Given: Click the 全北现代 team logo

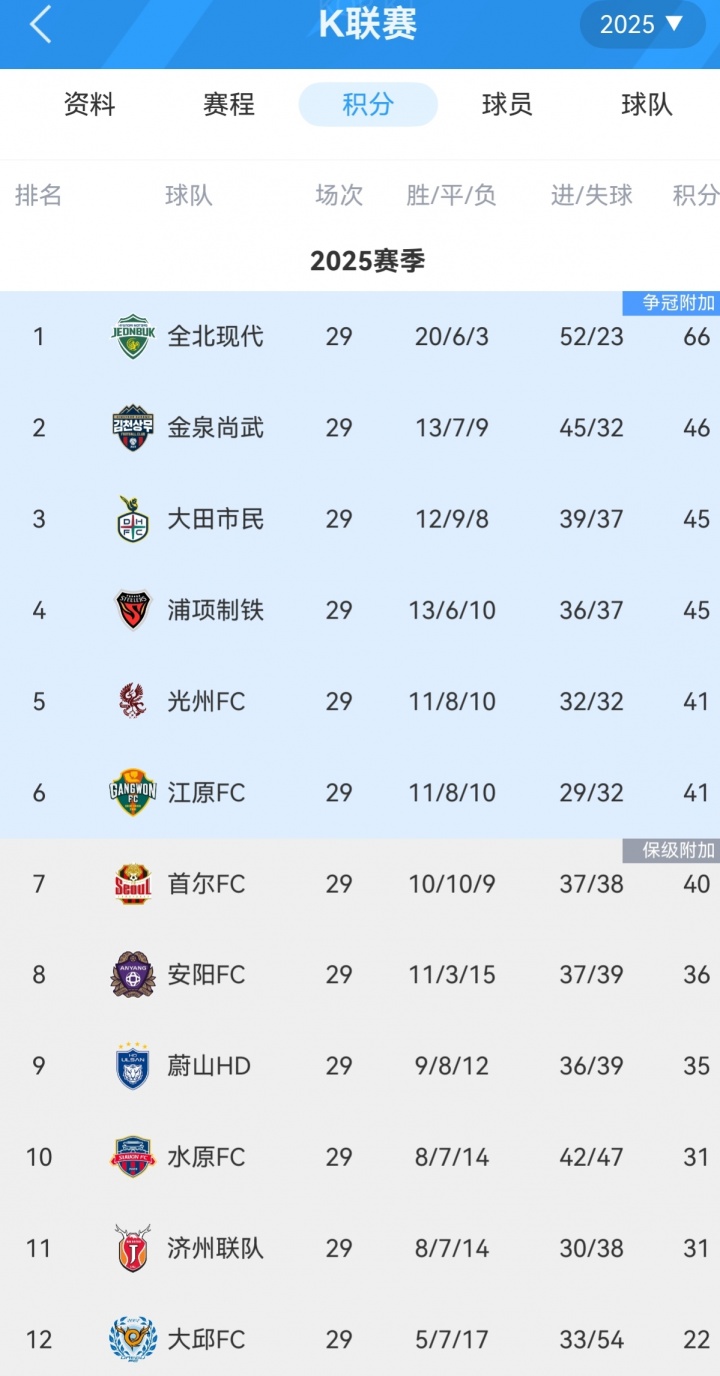Looking at the screenshot, I should click(x=132, y=337).
